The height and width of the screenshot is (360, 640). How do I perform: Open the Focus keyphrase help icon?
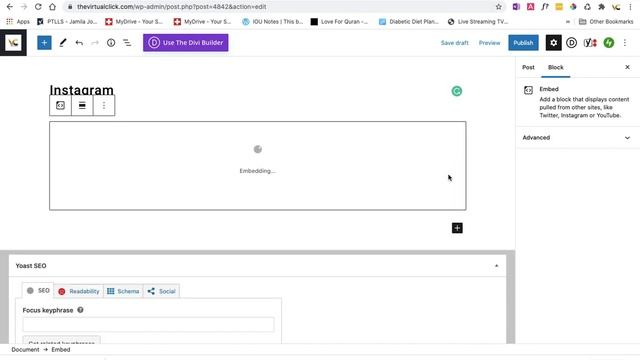(x=80, y=310)
